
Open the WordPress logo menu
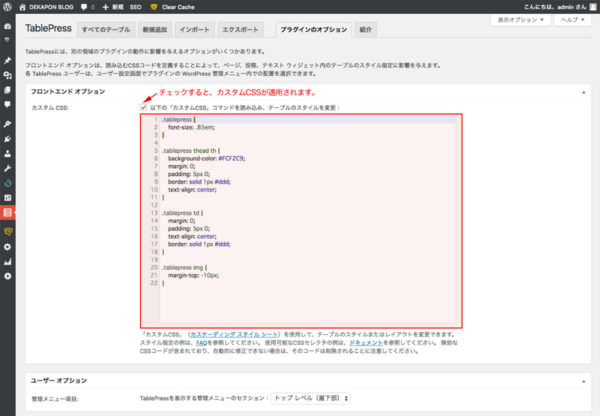click(x=7, y=7)
